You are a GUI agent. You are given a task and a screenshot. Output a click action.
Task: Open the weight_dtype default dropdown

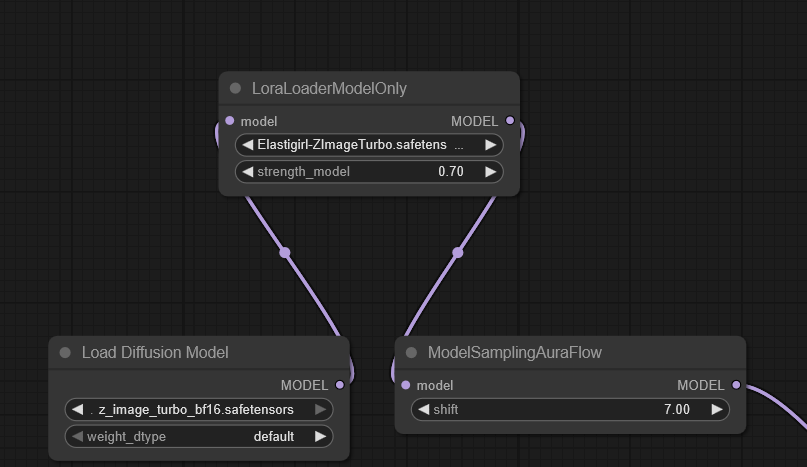199,436
